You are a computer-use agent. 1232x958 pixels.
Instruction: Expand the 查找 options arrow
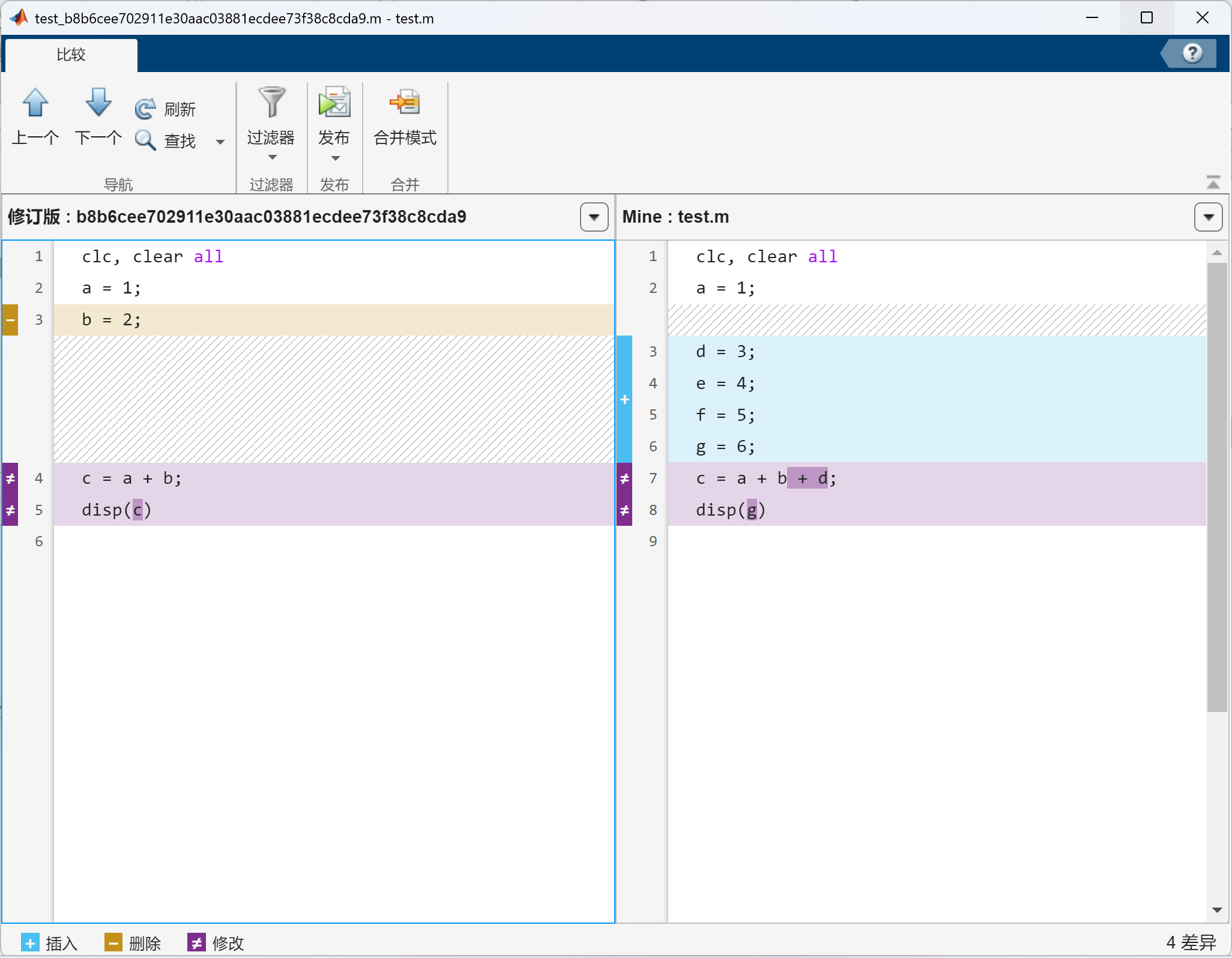tap(220, 141)
